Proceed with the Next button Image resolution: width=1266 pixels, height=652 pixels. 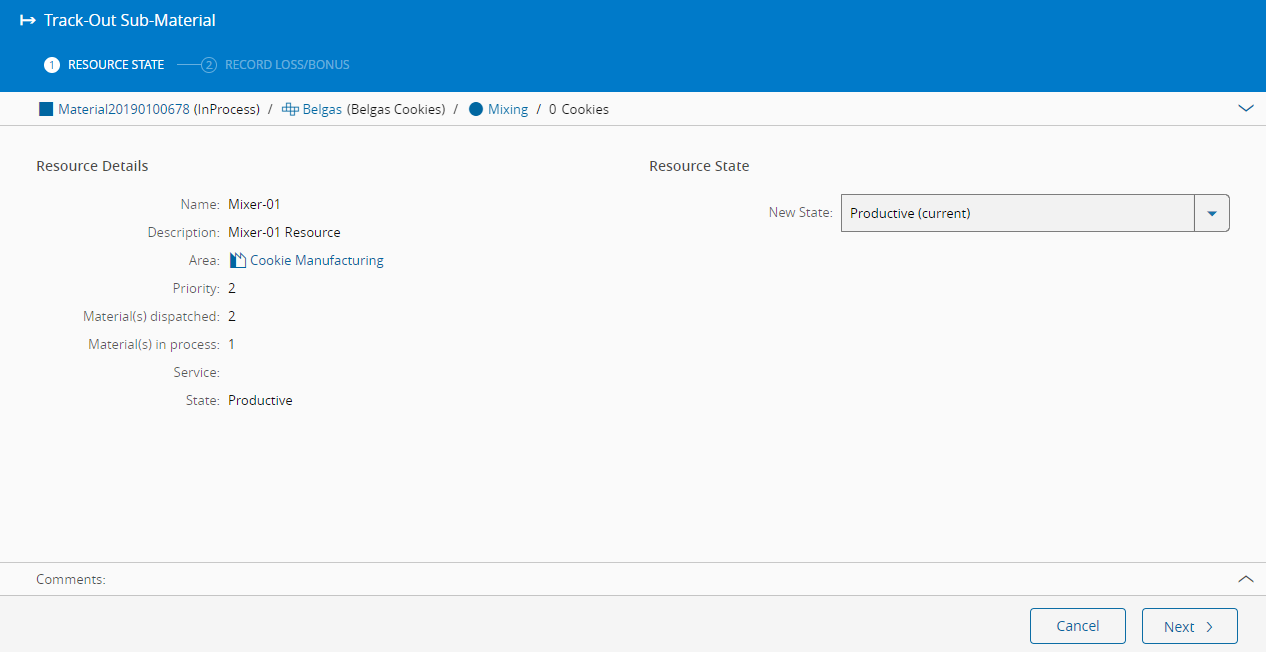pos(1189,626)
